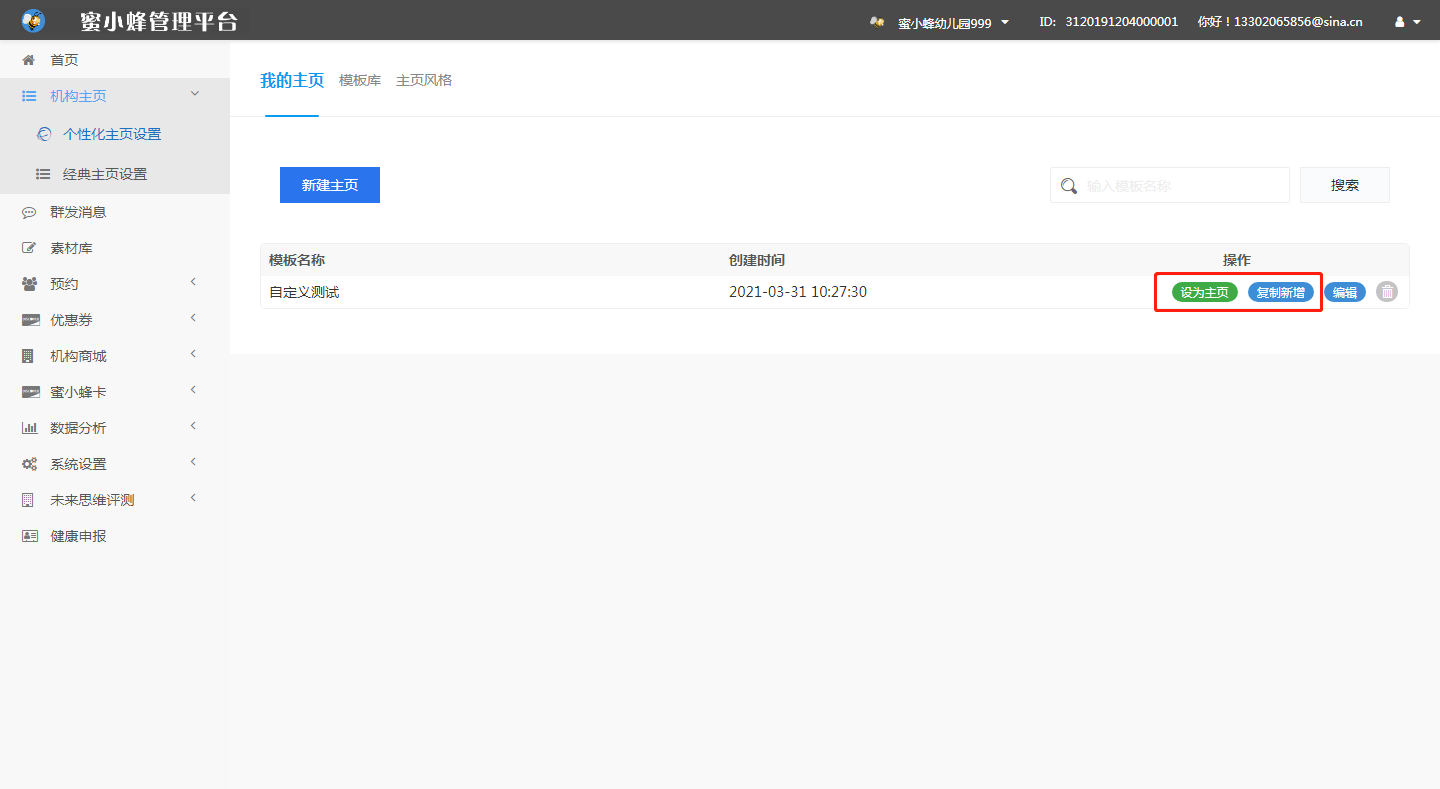1440x789 pixels.
Task: Expand the 机构商城 menu chevron
Action: point(193,354)
